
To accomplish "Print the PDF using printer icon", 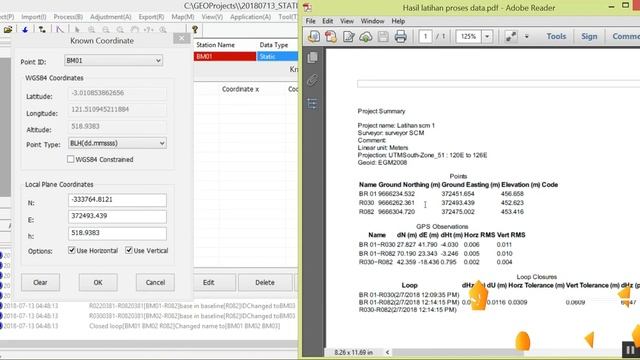I will tap(400, 36).
